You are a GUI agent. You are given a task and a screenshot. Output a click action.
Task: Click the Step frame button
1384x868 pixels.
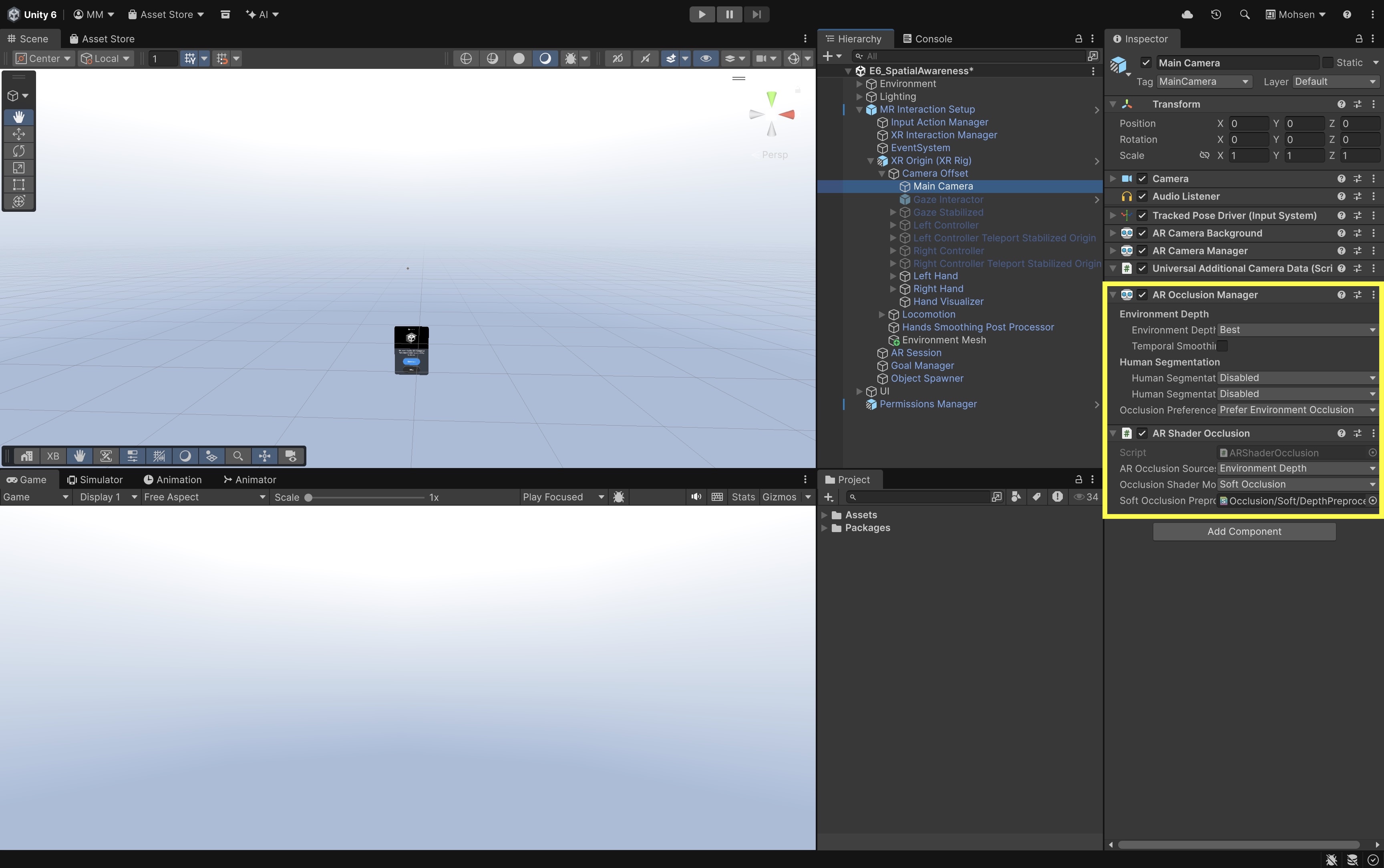click(756, 14)
